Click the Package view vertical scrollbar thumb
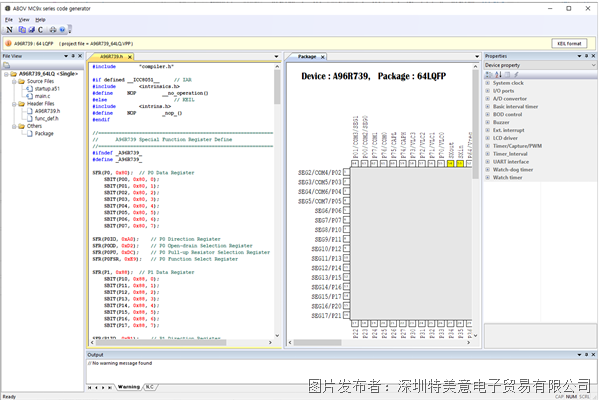The height and width of the screenshot is (400, 600). coord(475,124)
